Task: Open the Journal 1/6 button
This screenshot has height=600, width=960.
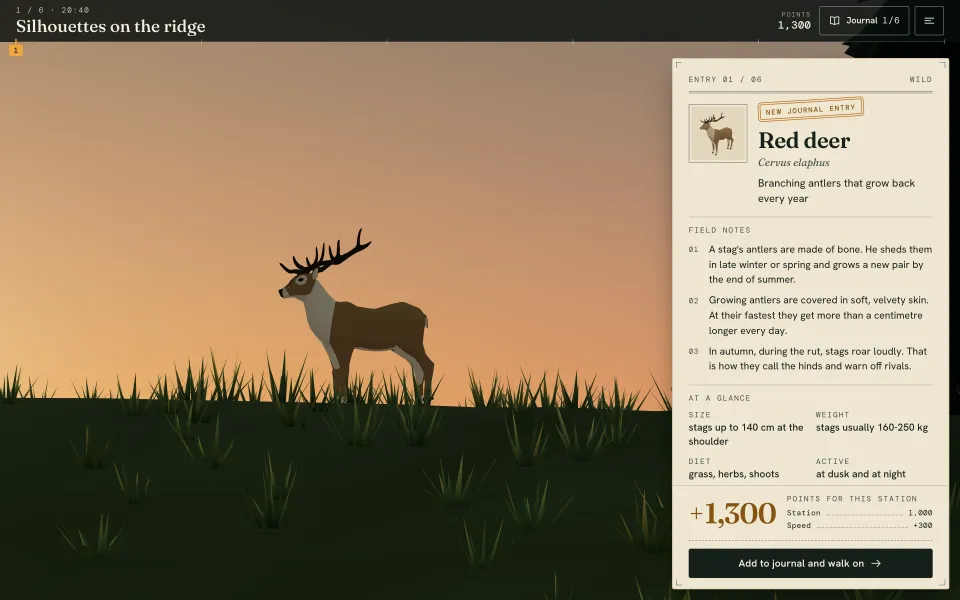Action: pyautogui.click(x=864, y=21)
